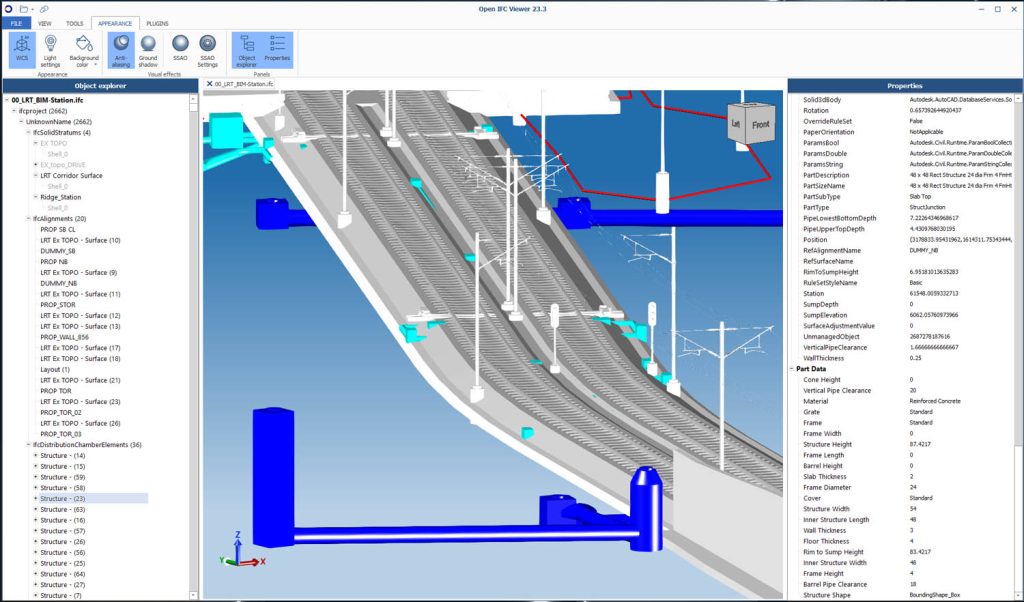Select the EX TOPO tree item
The height and width of the screenshot is (602, 1024).
click(x=54, y=143)
